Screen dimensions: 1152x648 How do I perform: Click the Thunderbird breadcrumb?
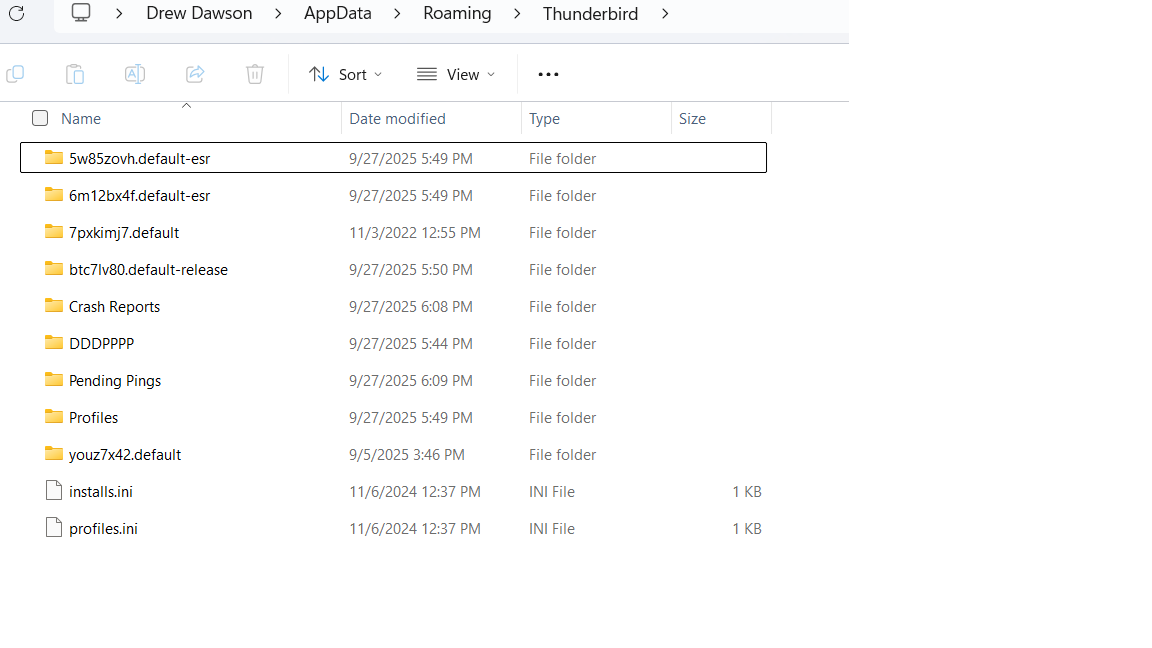(x=591, y=13)
